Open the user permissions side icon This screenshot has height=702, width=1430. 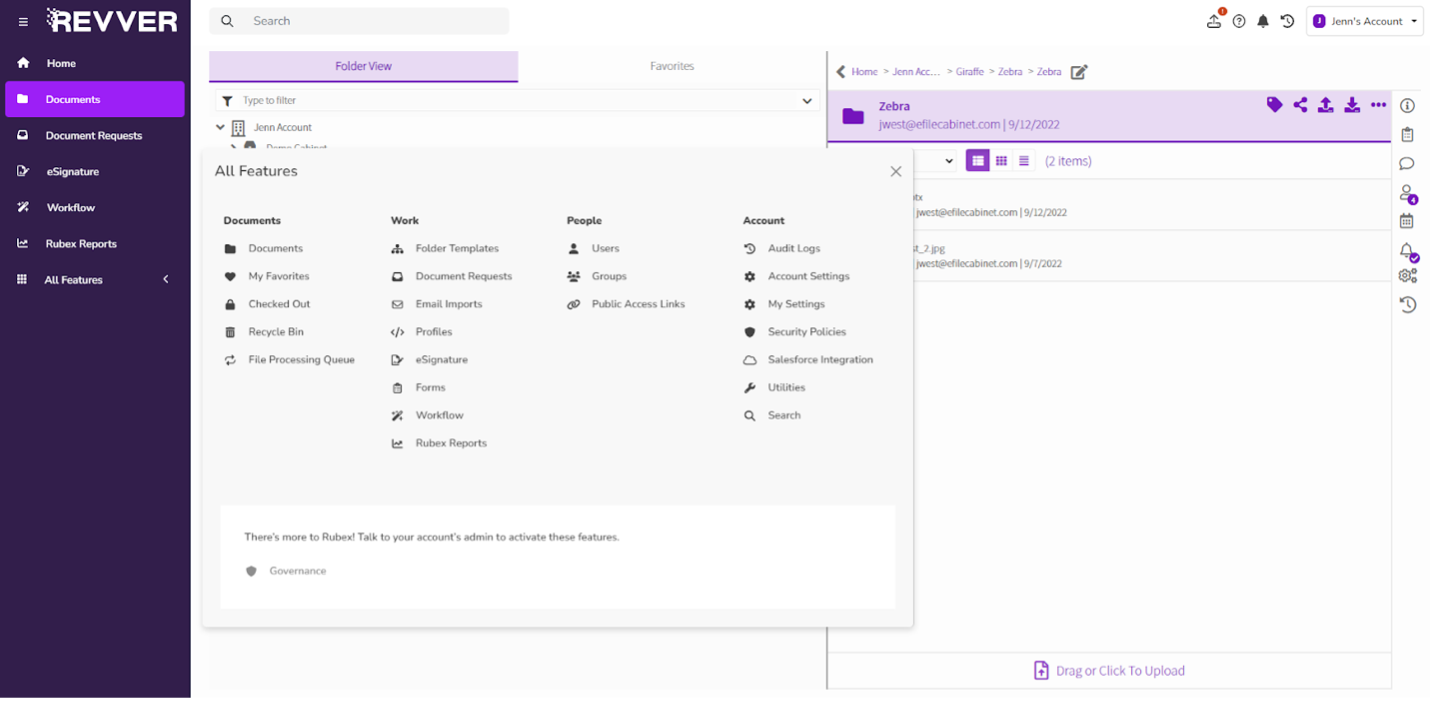(x=1408, y=193)
